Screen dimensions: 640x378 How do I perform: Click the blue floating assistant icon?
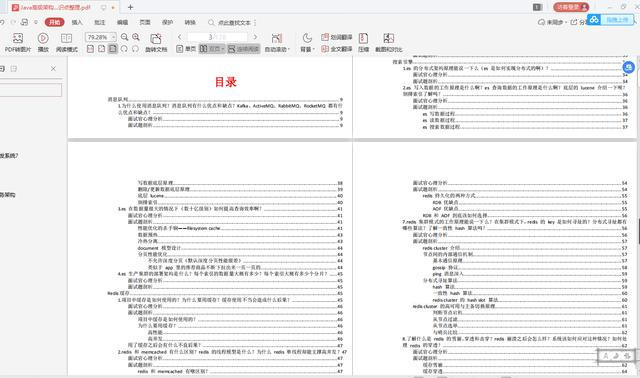click(629, 67)
